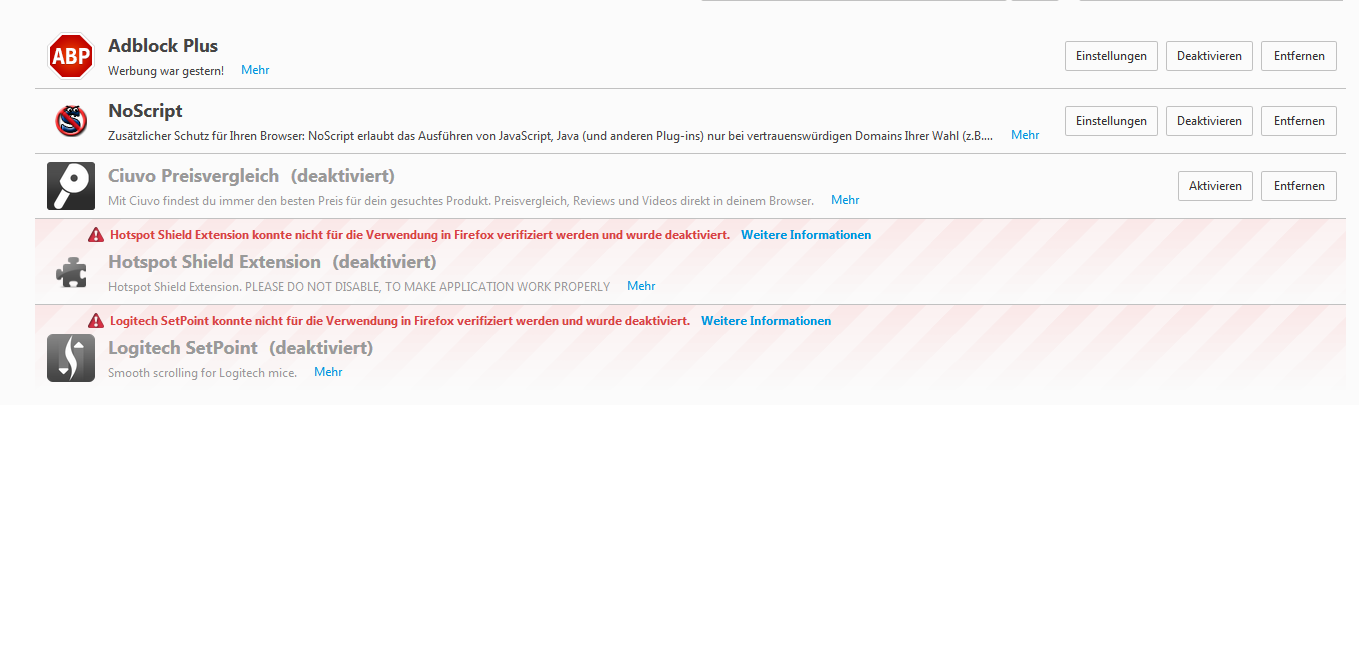This screenshot has height=662, width=1359.
Task: Aktivieren the Ciuvo Preisvergleich extension
Action: pyautogui.click(x=1215, y=186)
